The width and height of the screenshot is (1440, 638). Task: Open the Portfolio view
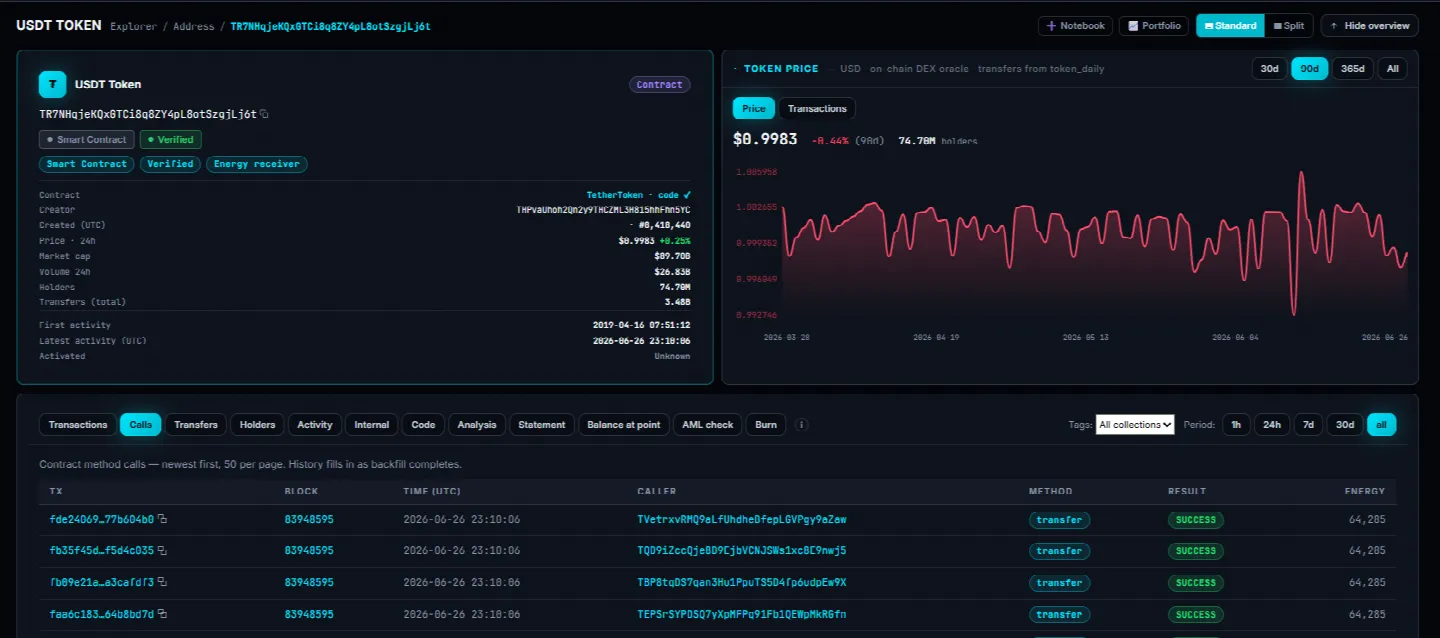point(1155,26)
